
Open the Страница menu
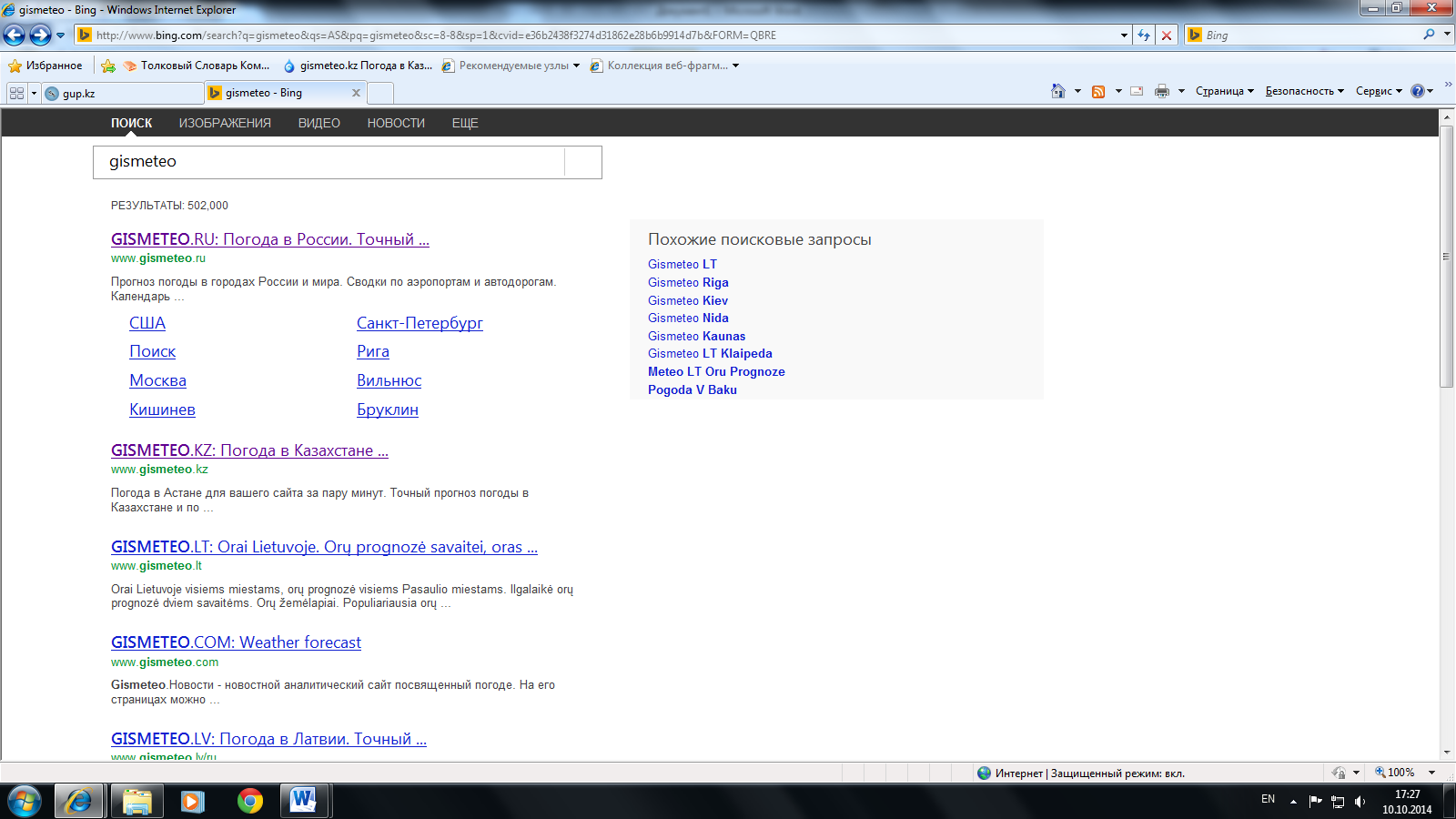click(x=1224, y=91)
